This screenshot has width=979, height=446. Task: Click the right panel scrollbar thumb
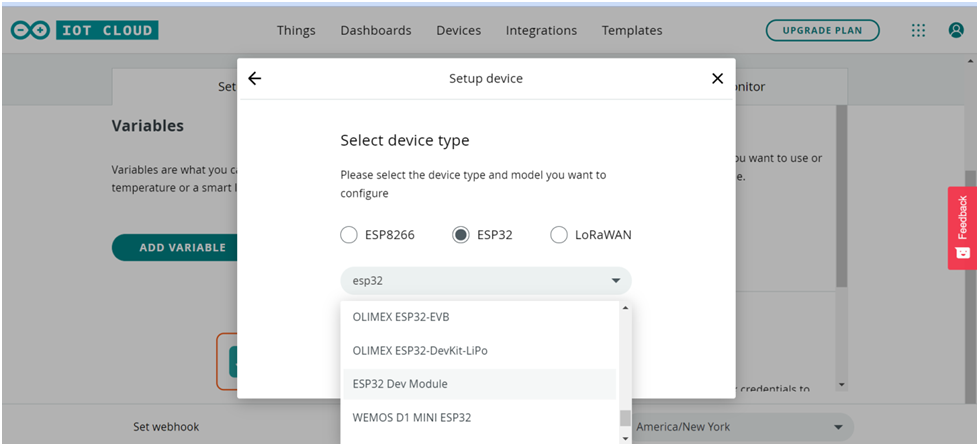(x=842, y=196)
